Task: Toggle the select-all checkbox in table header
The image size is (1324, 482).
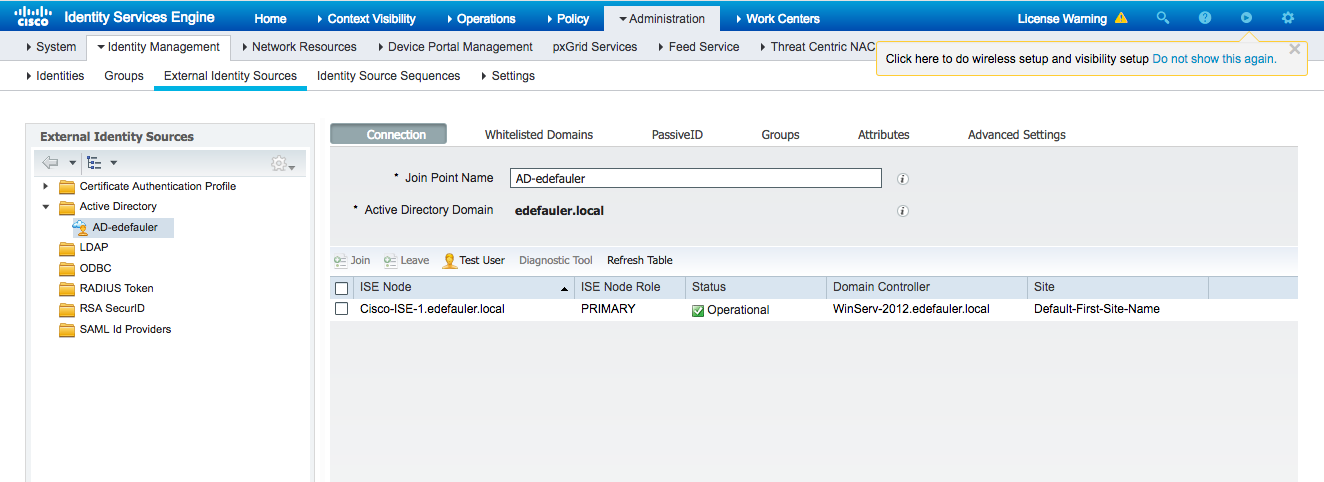Action: (341, 288)
